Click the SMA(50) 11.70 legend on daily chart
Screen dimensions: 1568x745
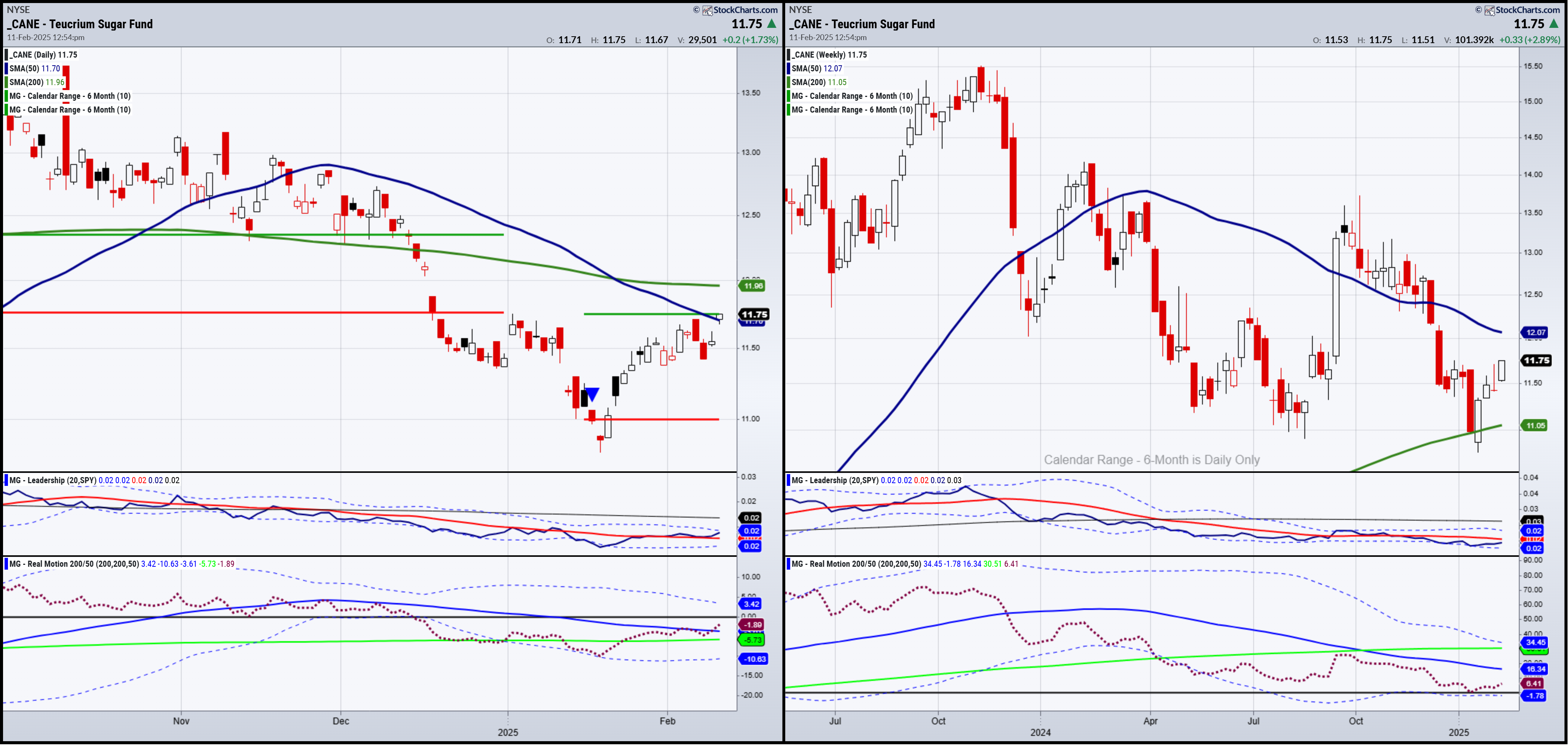coord(35,69)
